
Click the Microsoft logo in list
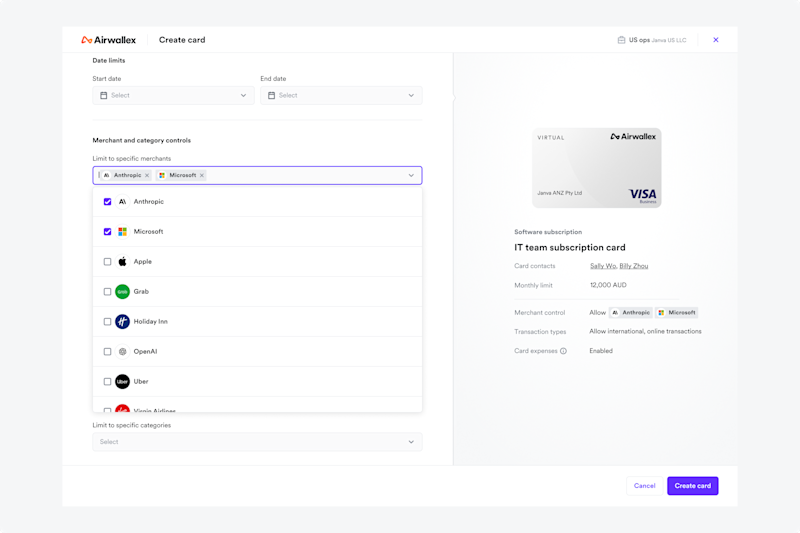tap(122, 232)
